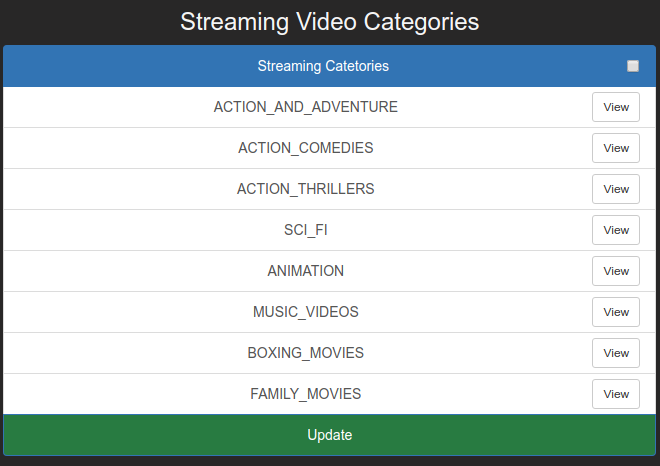Click the SCI_FI label
Screen dimensions: 660x466
tap(306, 230)
